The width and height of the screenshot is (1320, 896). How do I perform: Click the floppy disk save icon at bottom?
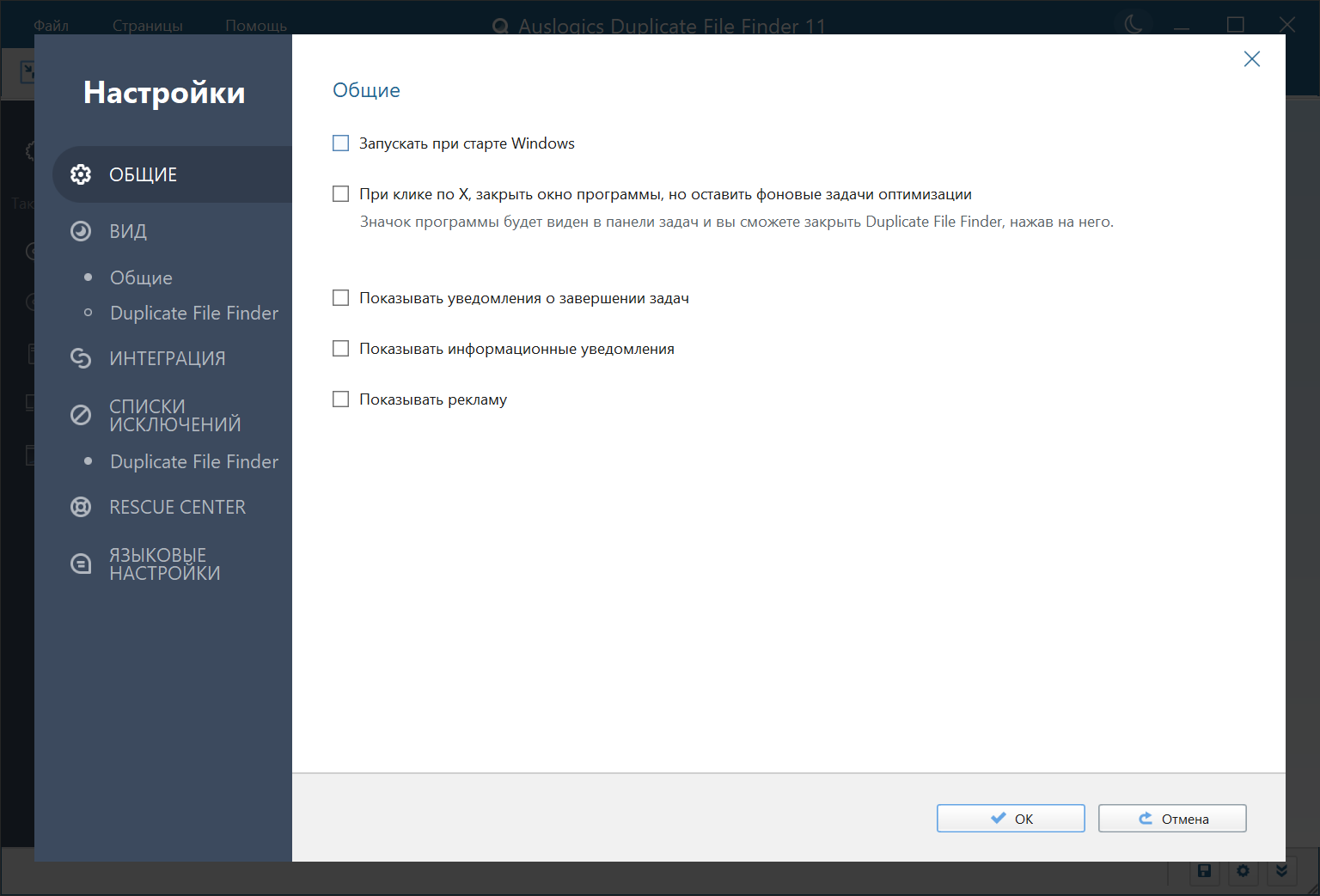(1204, 871)
